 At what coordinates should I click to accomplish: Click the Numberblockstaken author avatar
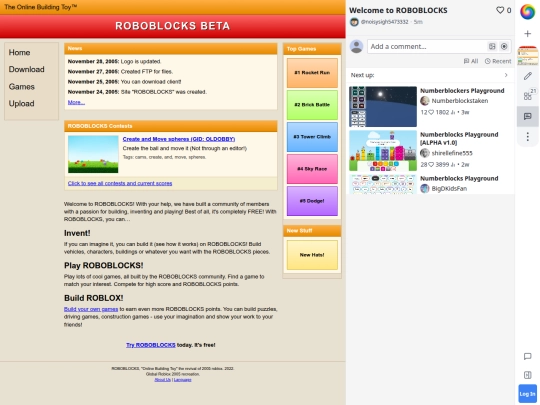[425, 101]
